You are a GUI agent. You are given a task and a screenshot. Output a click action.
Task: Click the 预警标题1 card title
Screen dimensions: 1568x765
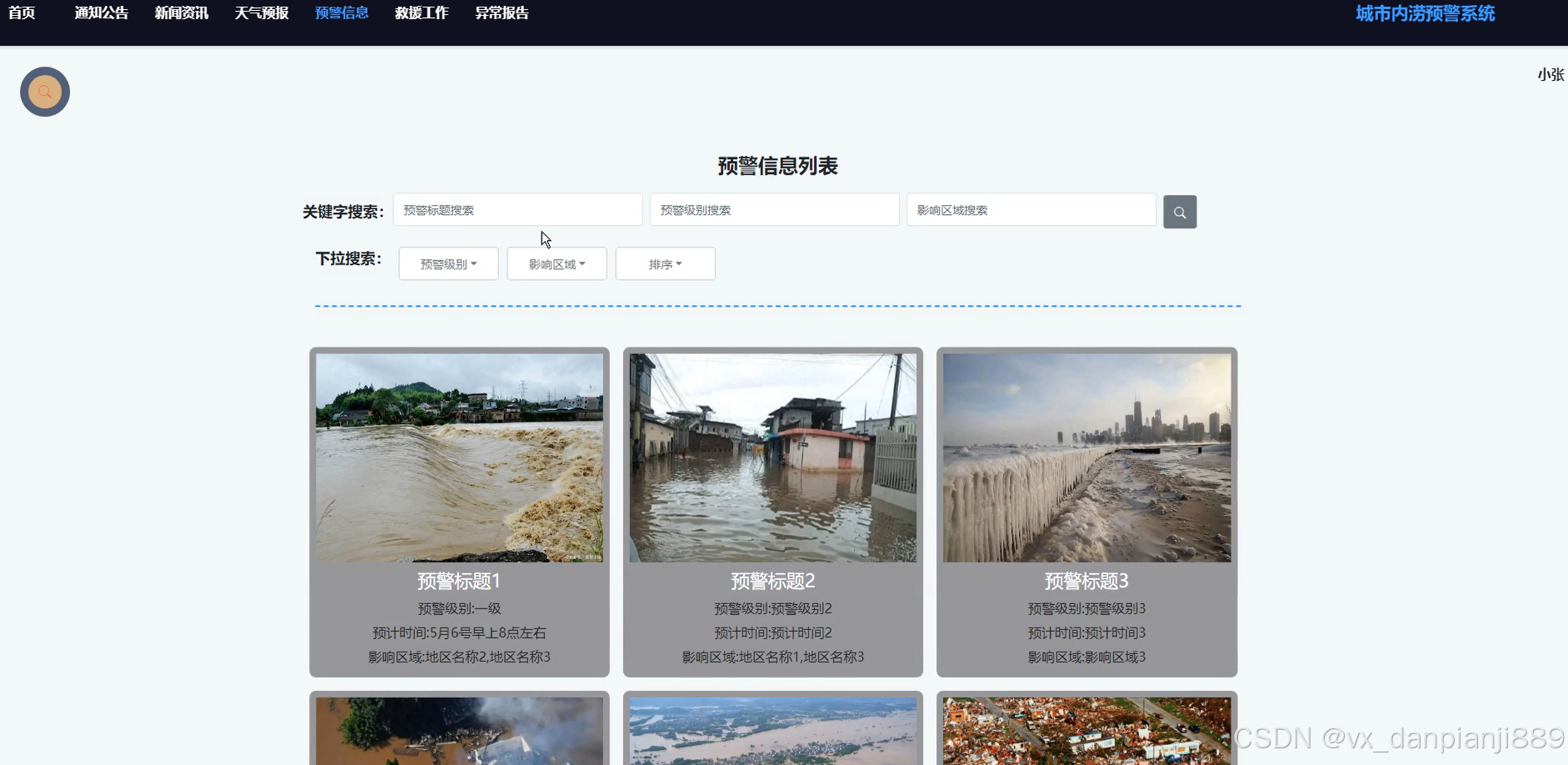tap(459, 581)
